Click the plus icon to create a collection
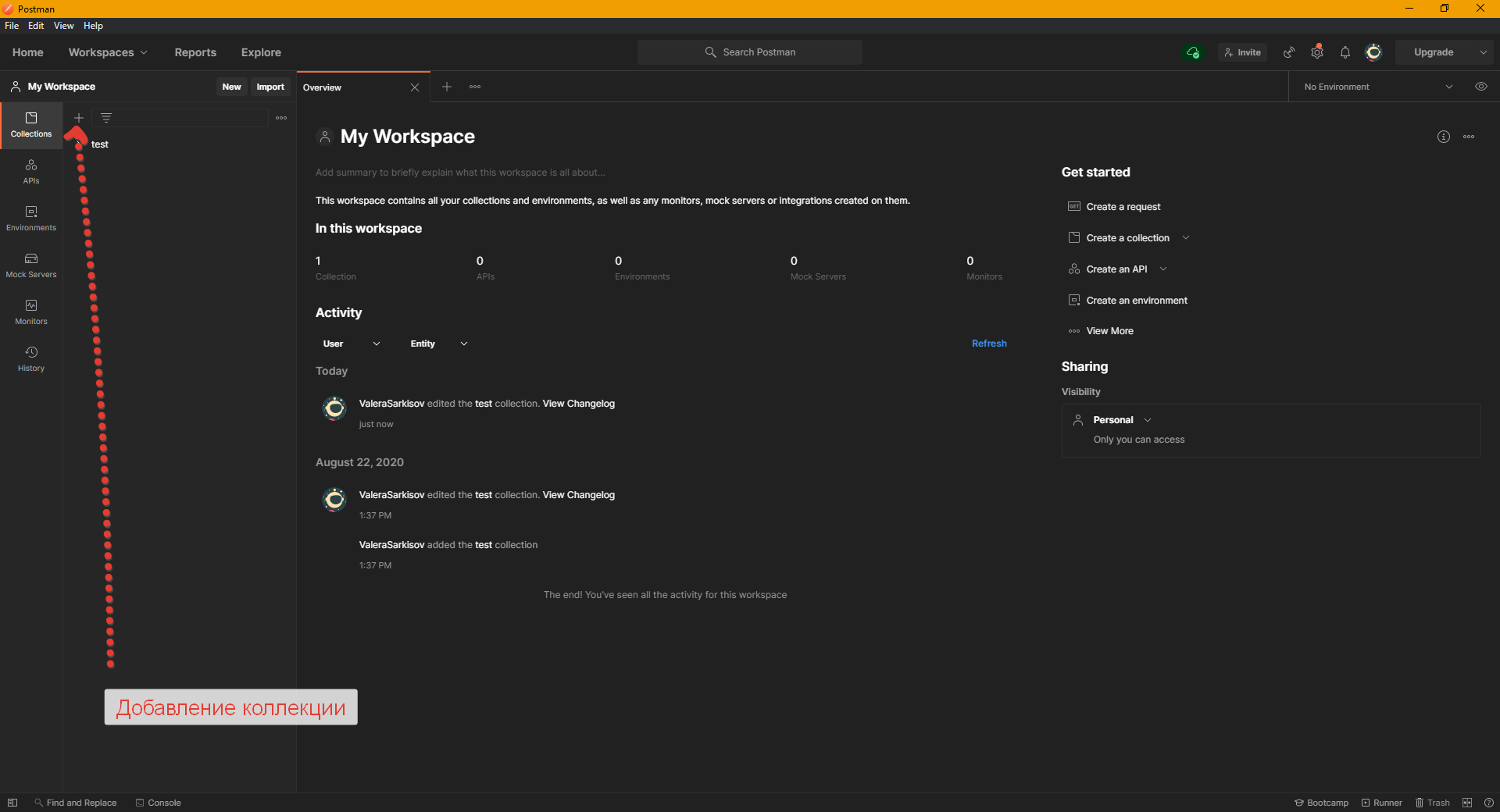This screenshot has height=812, width=1500. (x=79, y=118)
